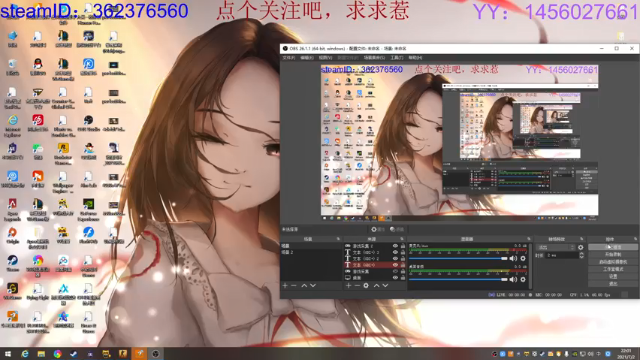640x360 pixels.
Task: Open Origin desktop shortcut
Action: [12, 236]
